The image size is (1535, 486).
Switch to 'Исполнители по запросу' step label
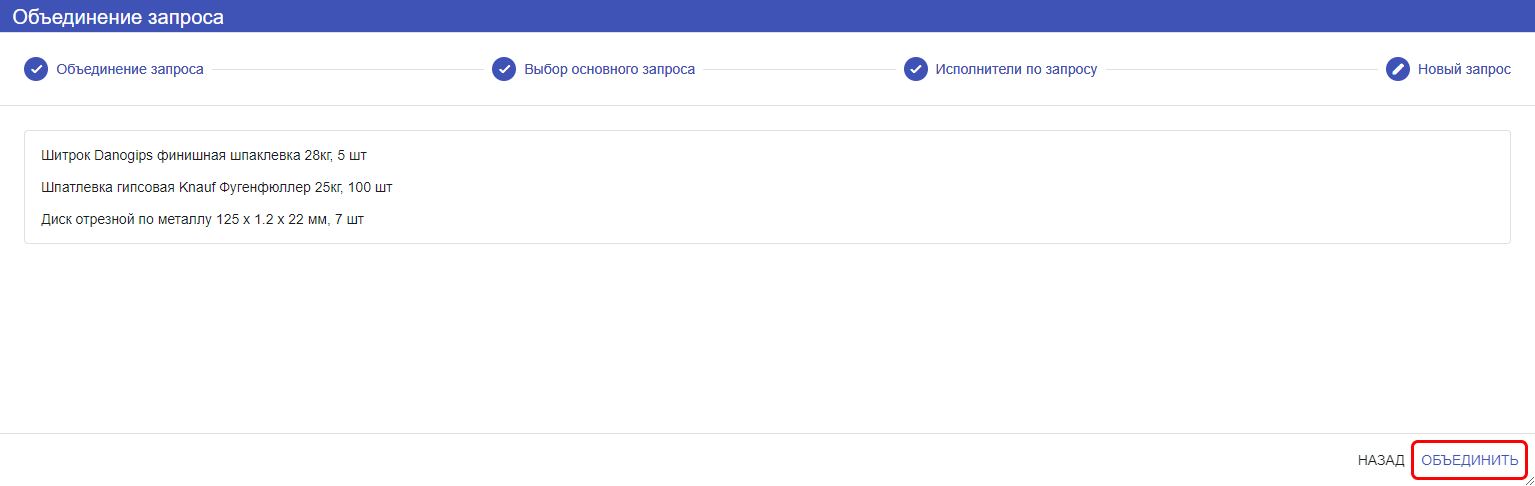pos(1016,70)
